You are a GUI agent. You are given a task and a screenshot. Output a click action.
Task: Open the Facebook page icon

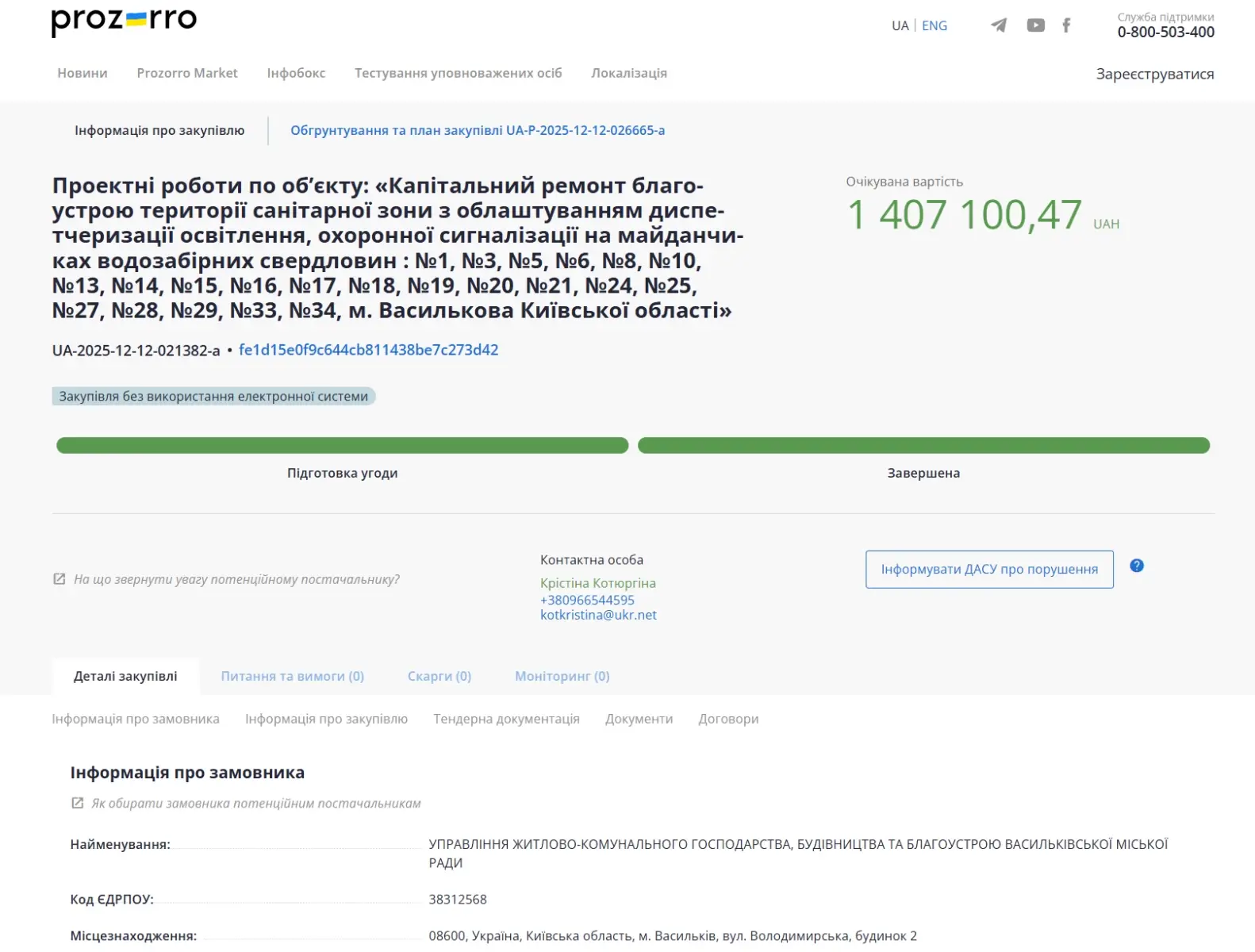(x=1066, y=25)
